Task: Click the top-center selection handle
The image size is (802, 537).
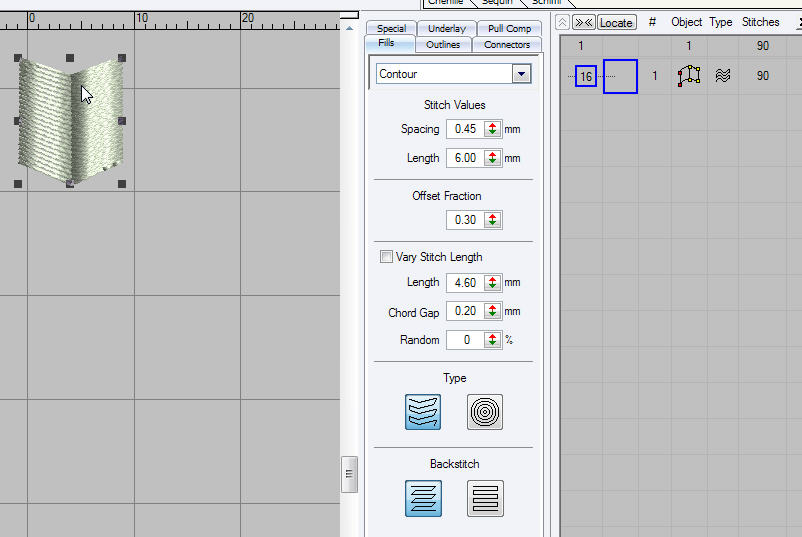Action: pos(70,58)
